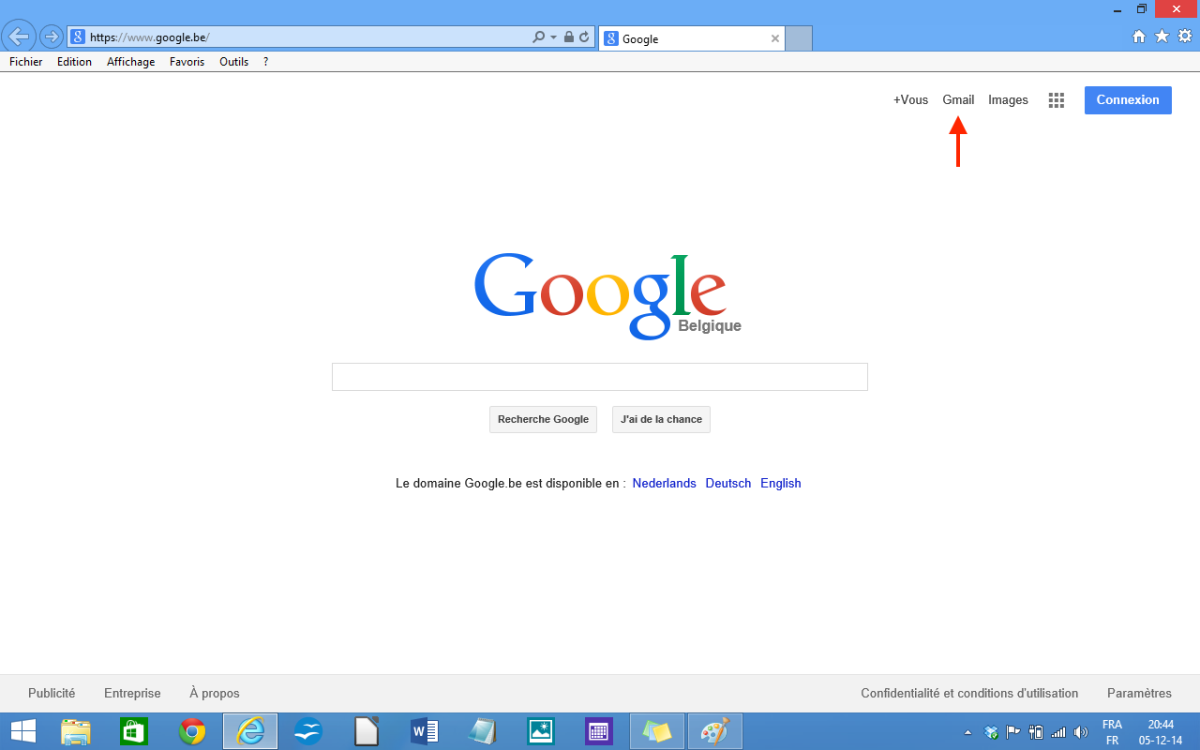Click the Google Belgique logo
Viewport: 1200px width, 750px height.
607,295
